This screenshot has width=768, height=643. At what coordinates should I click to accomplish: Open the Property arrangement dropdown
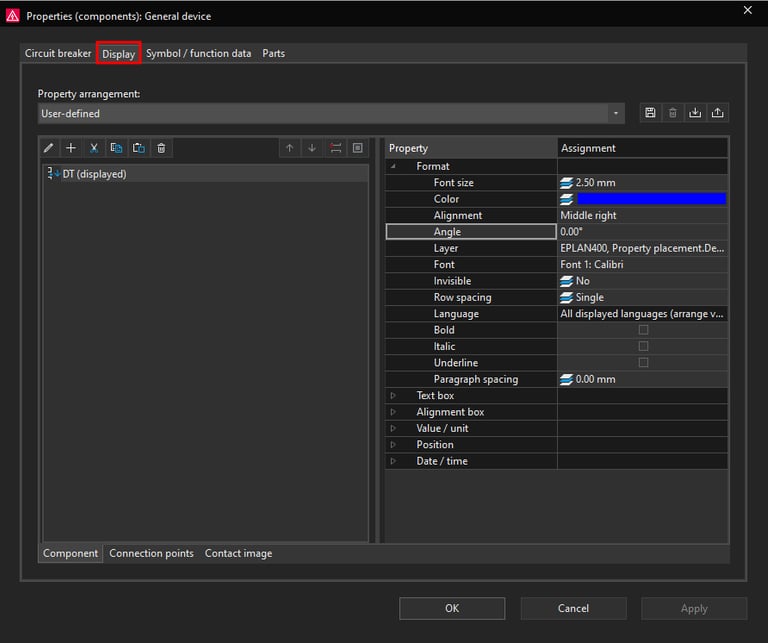click(616, 114)
